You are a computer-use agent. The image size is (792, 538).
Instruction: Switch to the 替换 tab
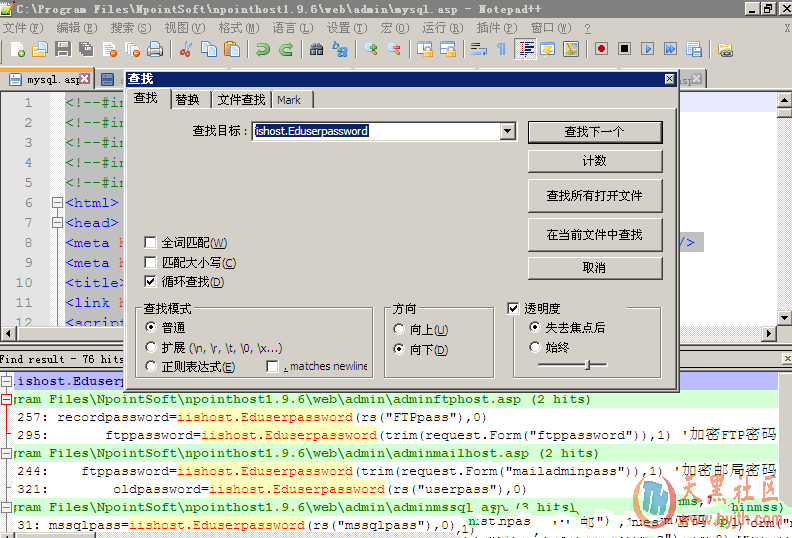[x=187, y=100]
